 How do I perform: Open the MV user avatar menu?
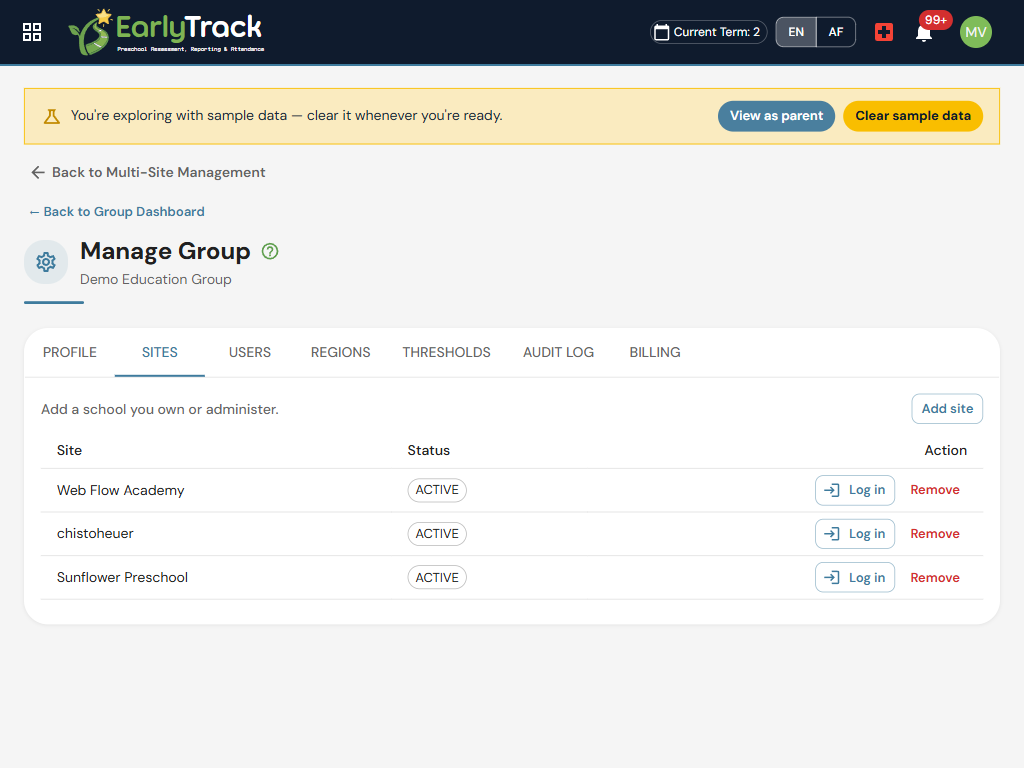976,32
